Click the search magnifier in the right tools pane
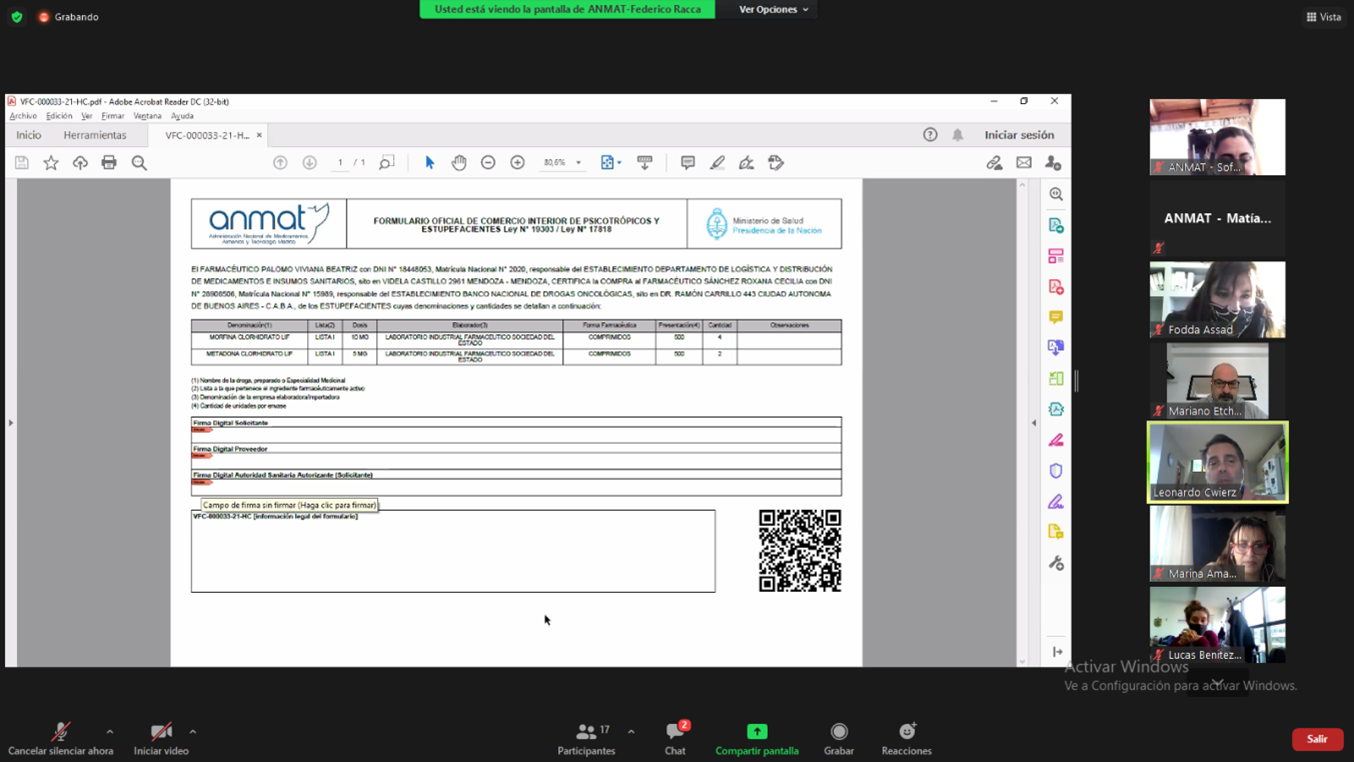This screenshot has height=762, width=1354. pos(1056,194)
